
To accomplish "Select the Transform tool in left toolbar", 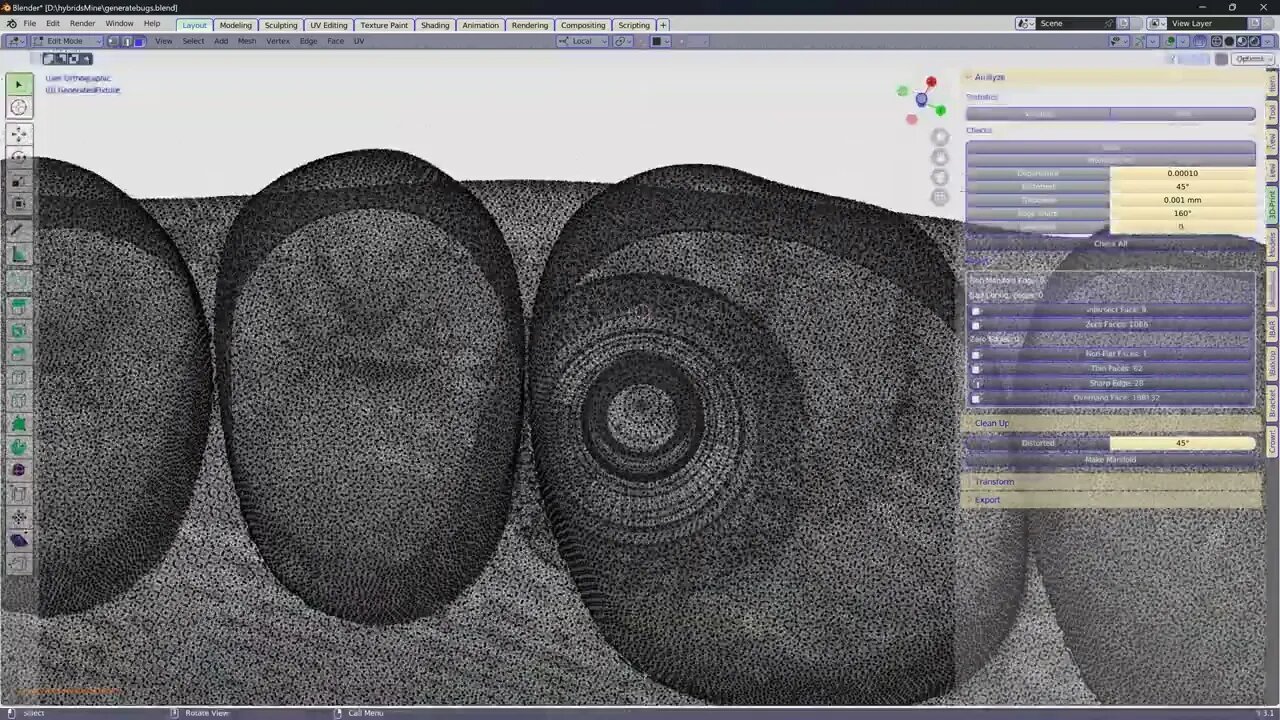I will 19,204.
